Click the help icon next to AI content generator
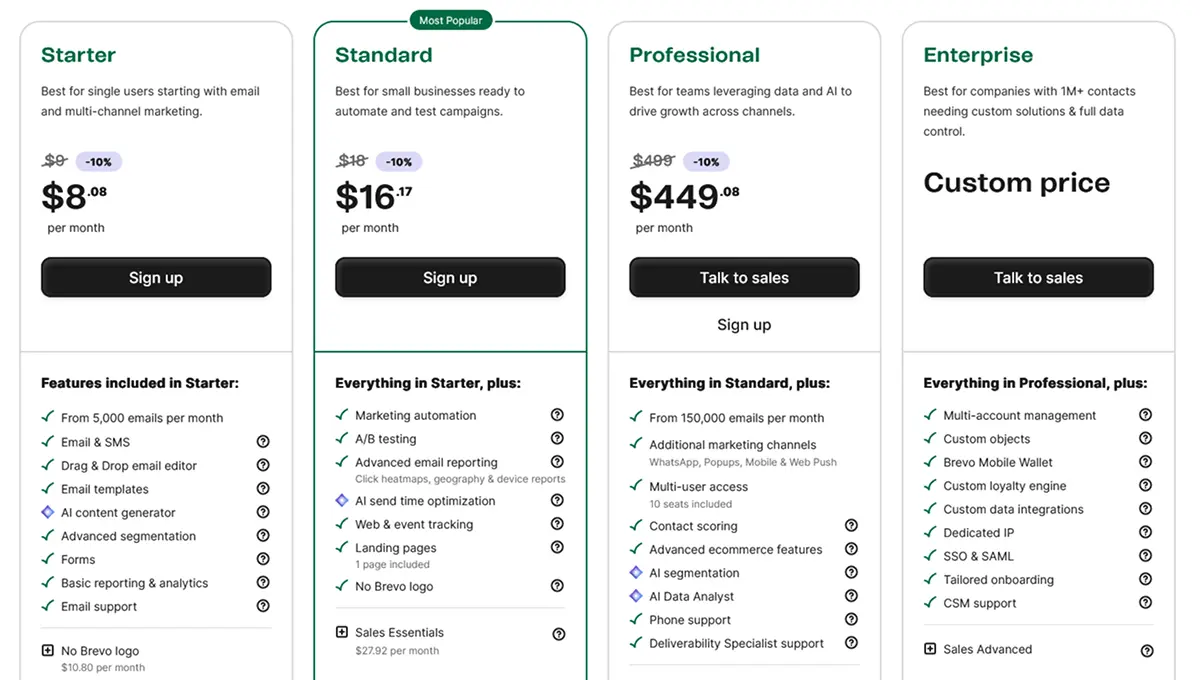The image size is (1200, 680). 263,512
